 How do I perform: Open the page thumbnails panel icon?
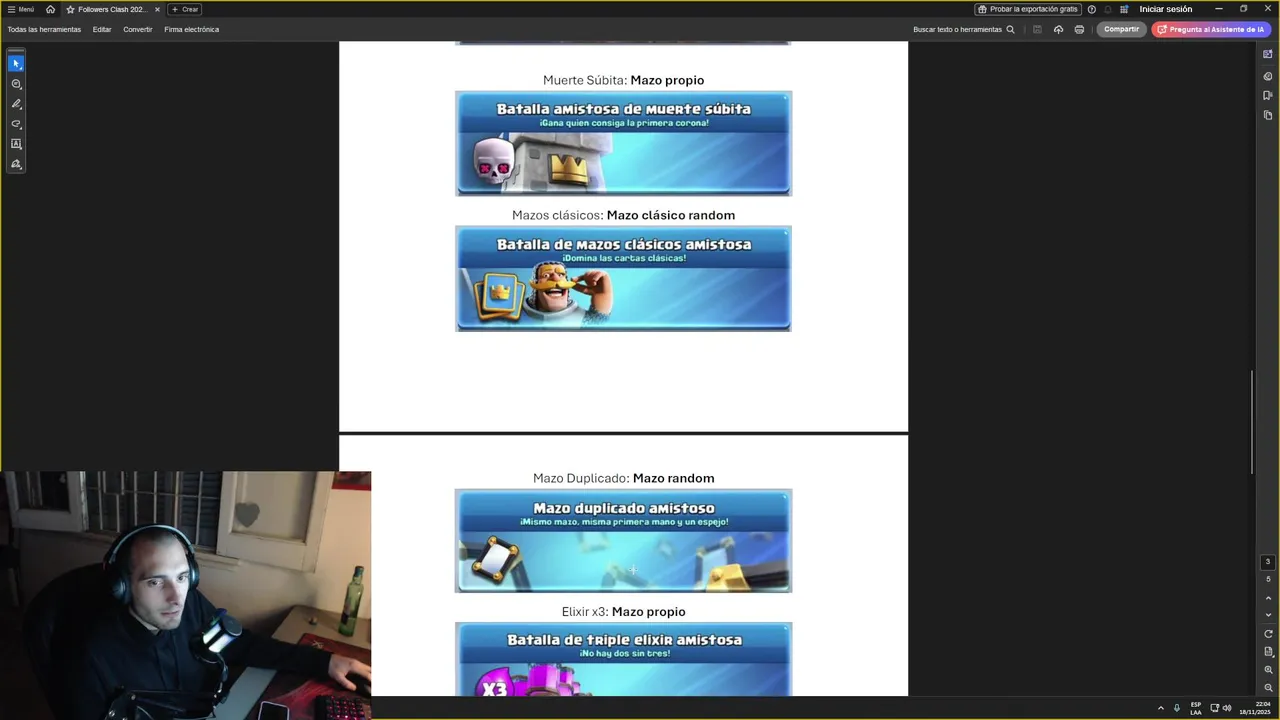[x=1268, y=116]
